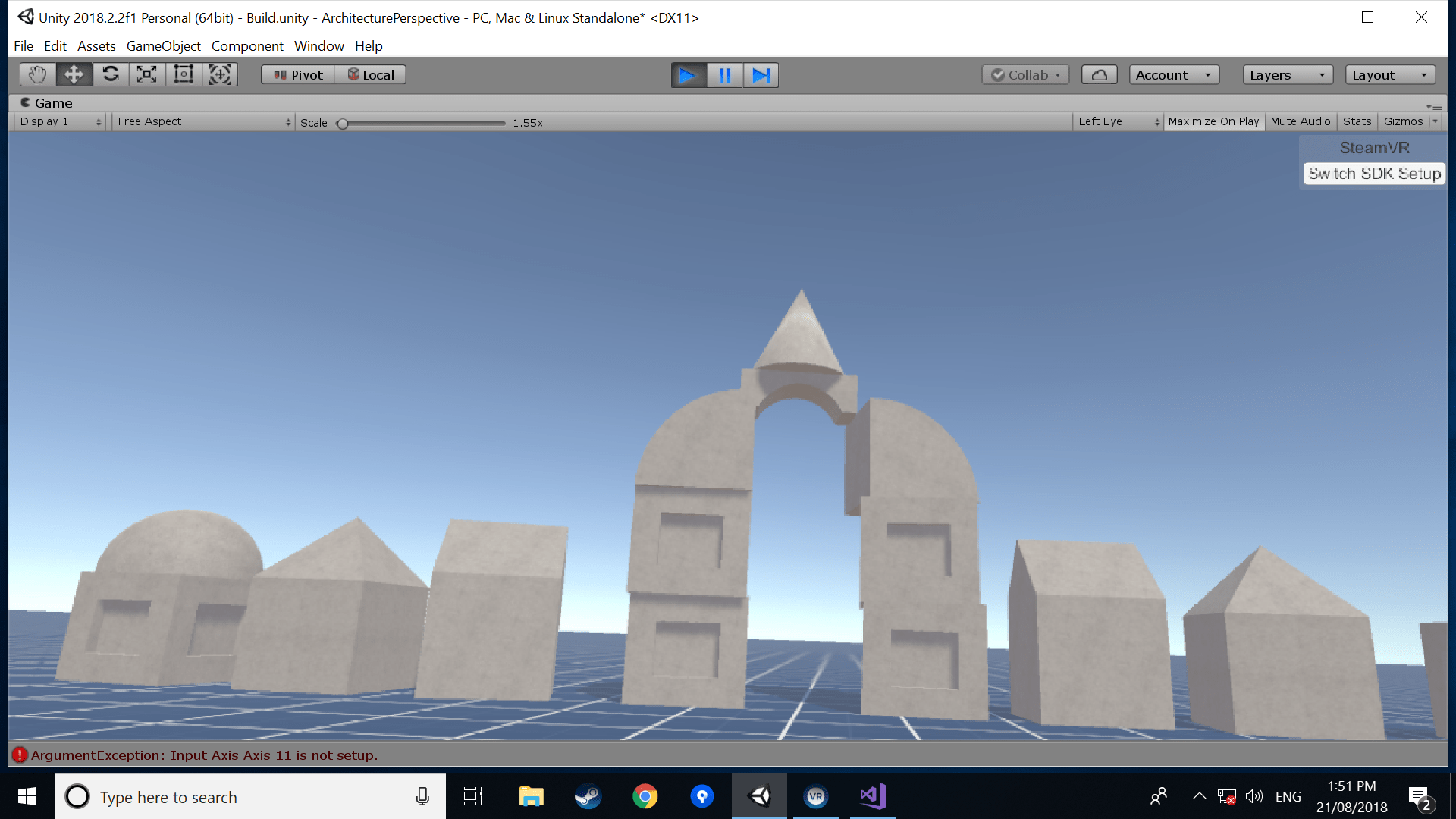1456x819 pixels.
Task: Pause the game playback
Action: (725, 75)
